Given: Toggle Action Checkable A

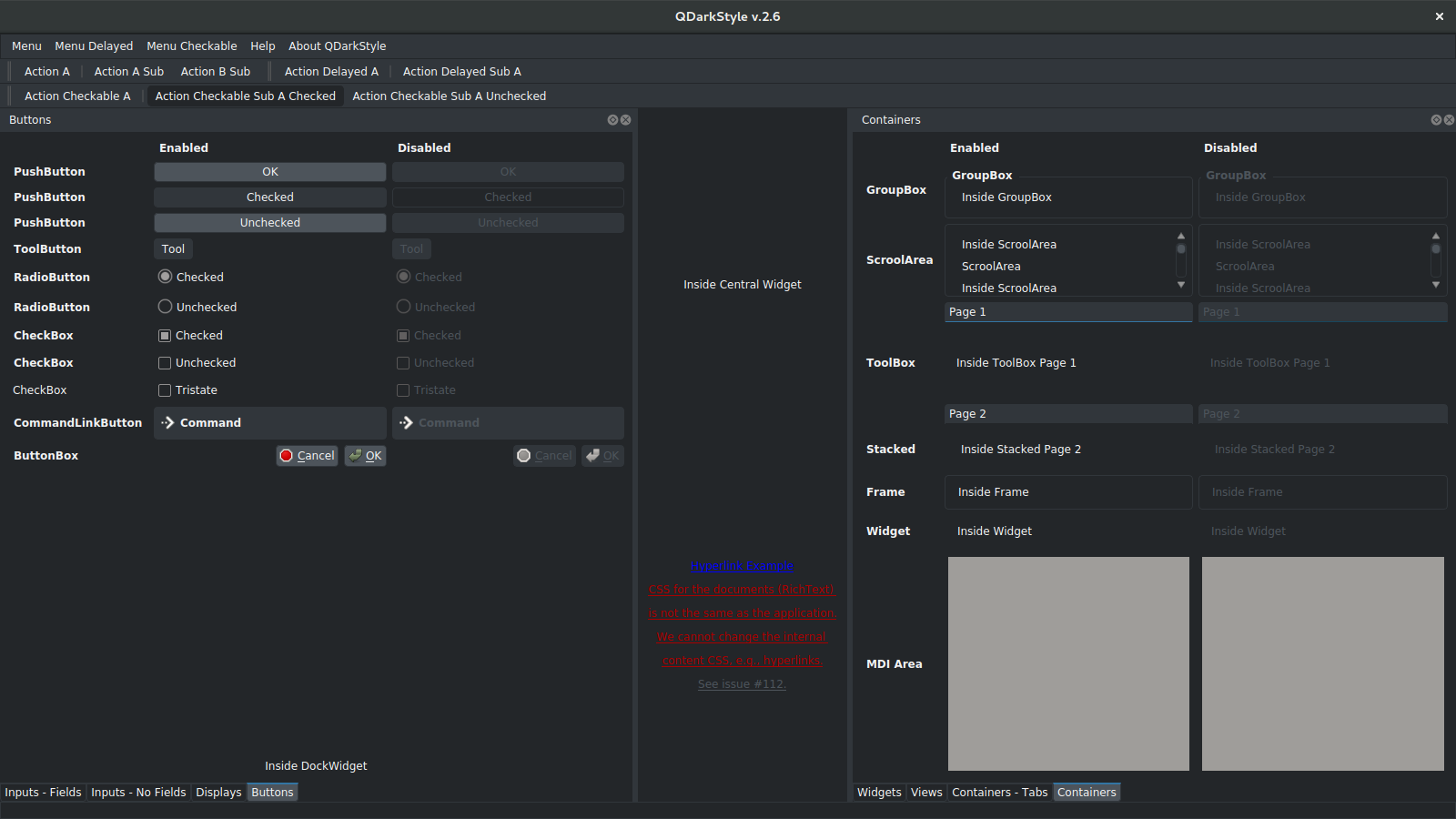Looking at the screenshot, I should 77,96.
